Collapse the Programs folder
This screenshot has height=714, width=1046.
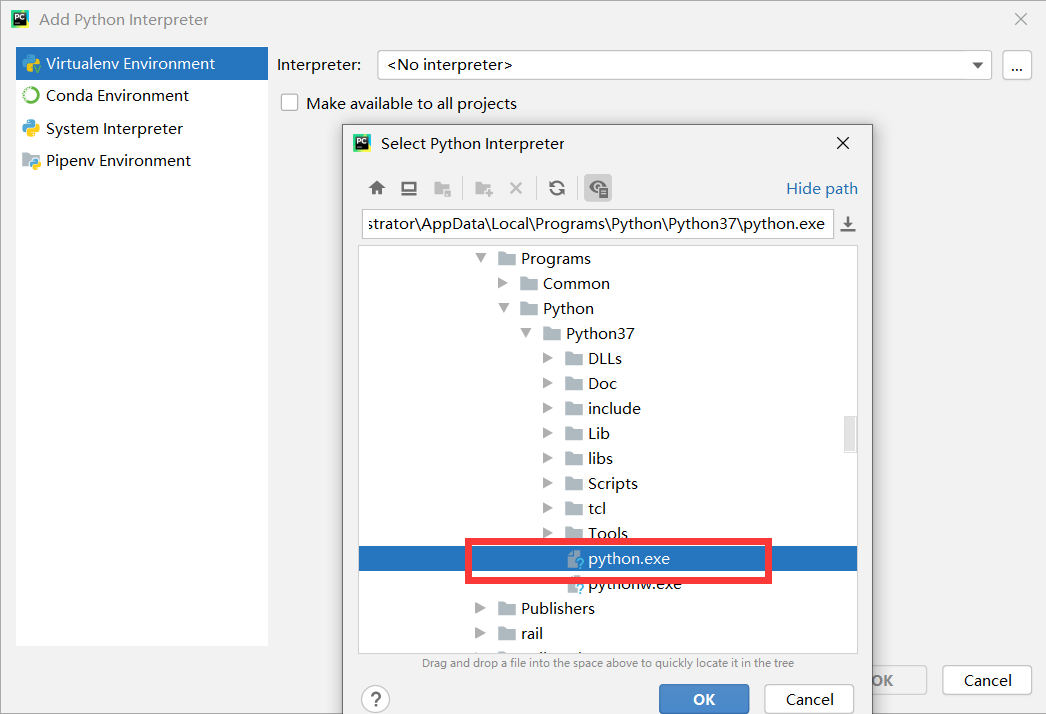[481, 258]
